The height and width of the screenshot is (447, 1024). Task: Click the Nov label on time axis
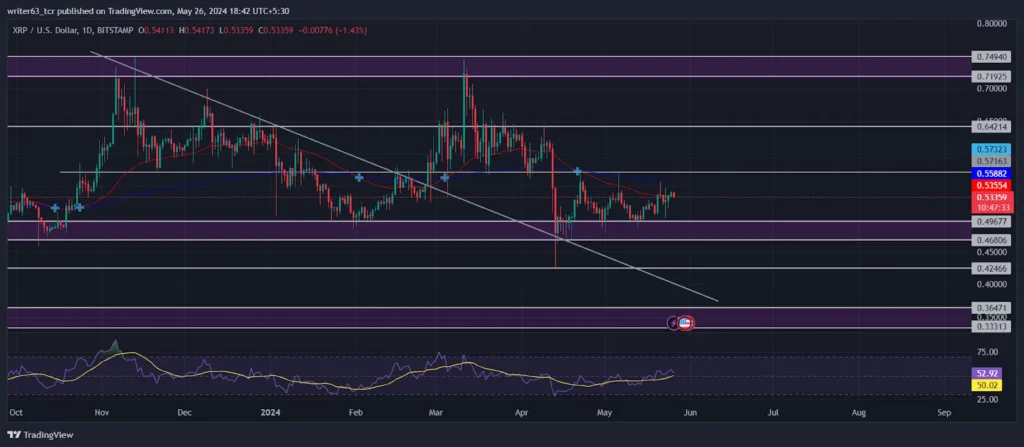click(101, 413)
